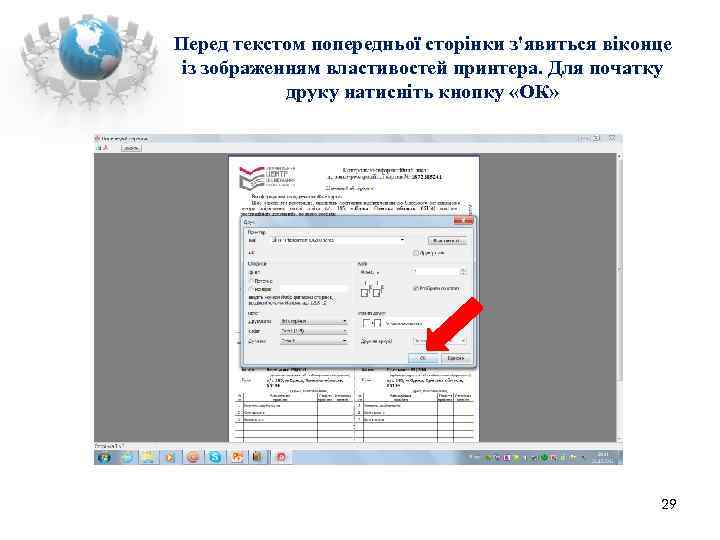
Task: Select the page numbers radio button
Action: pos(252,289)
